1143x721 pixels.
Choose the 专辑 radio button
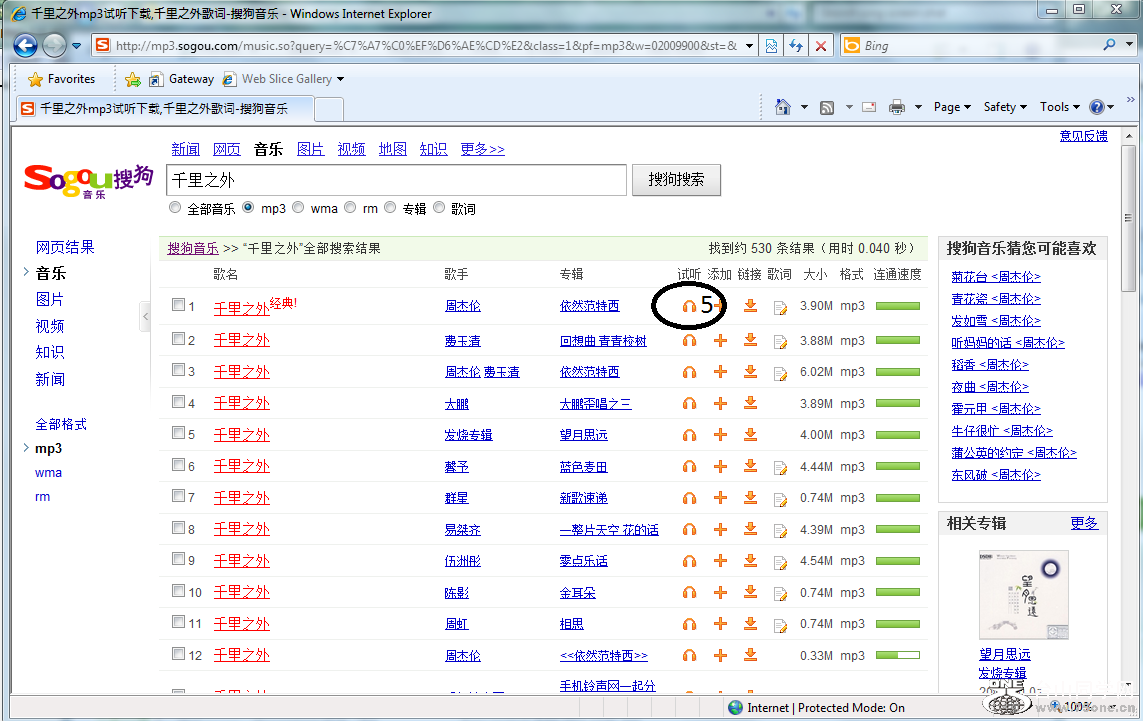click(x=390, y=208)
